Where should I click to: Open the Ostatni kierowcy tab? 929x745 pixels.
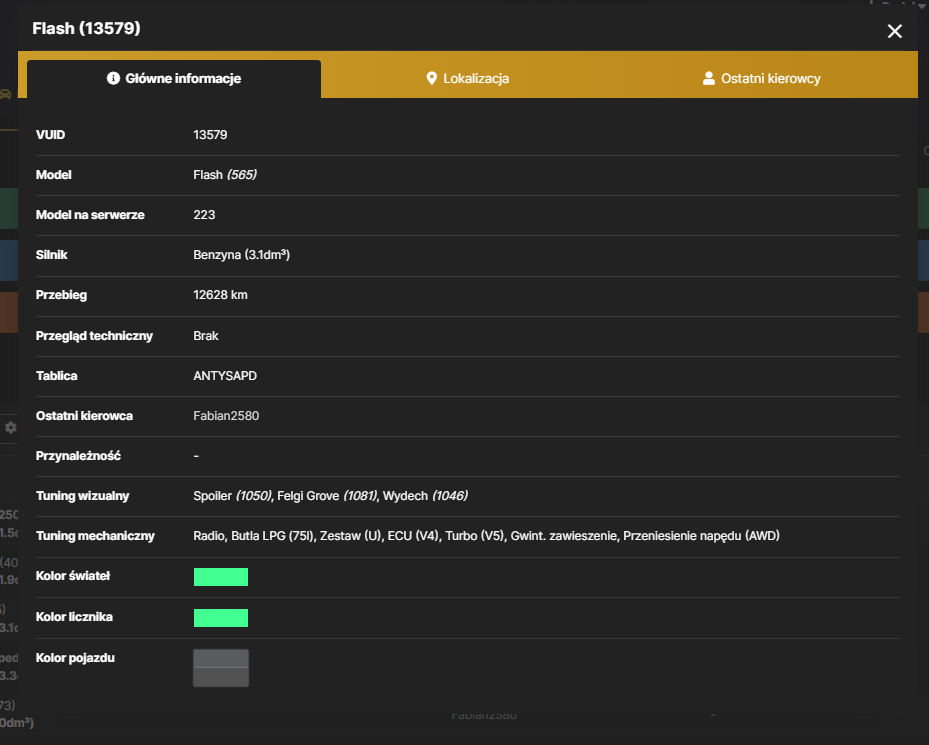(761, 79)
